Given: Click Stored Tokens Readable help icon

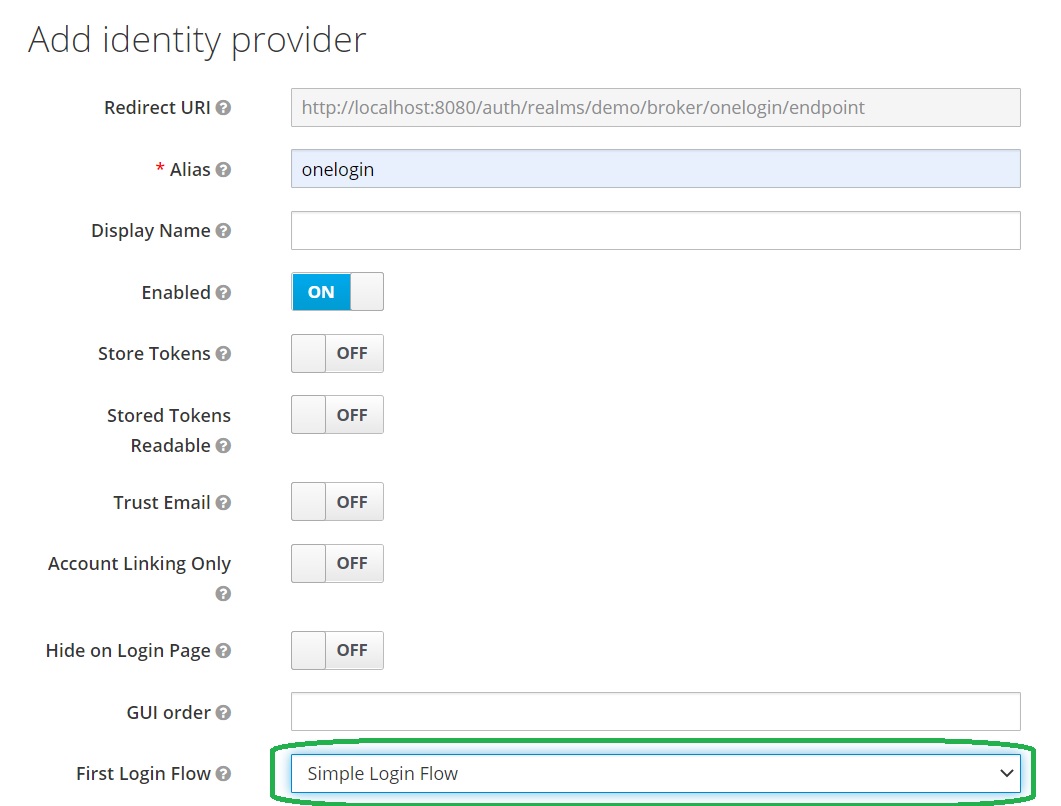Looking at the screenshot, I should (x=223, y=446).
